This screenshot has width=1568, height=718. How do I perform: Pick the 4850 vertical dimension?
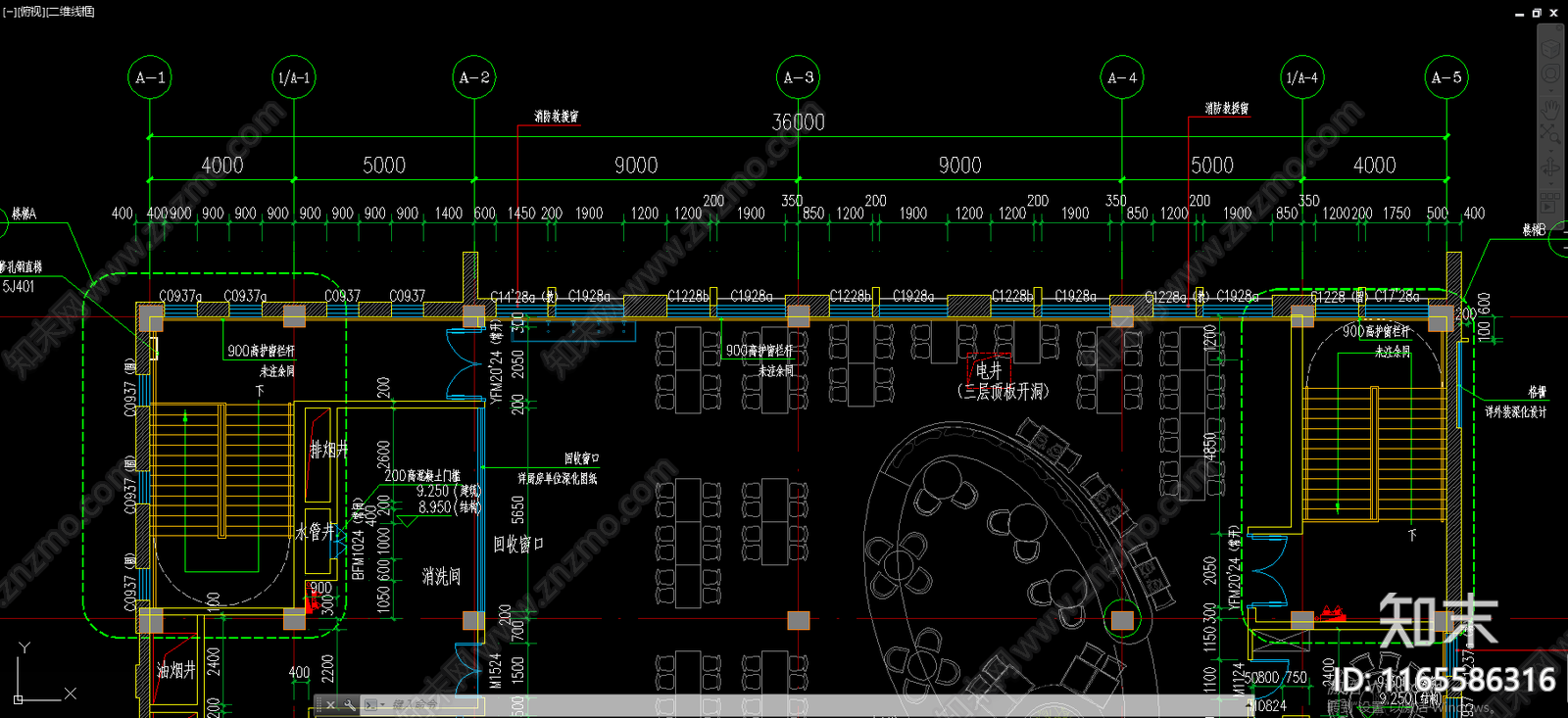[1209, 446]
